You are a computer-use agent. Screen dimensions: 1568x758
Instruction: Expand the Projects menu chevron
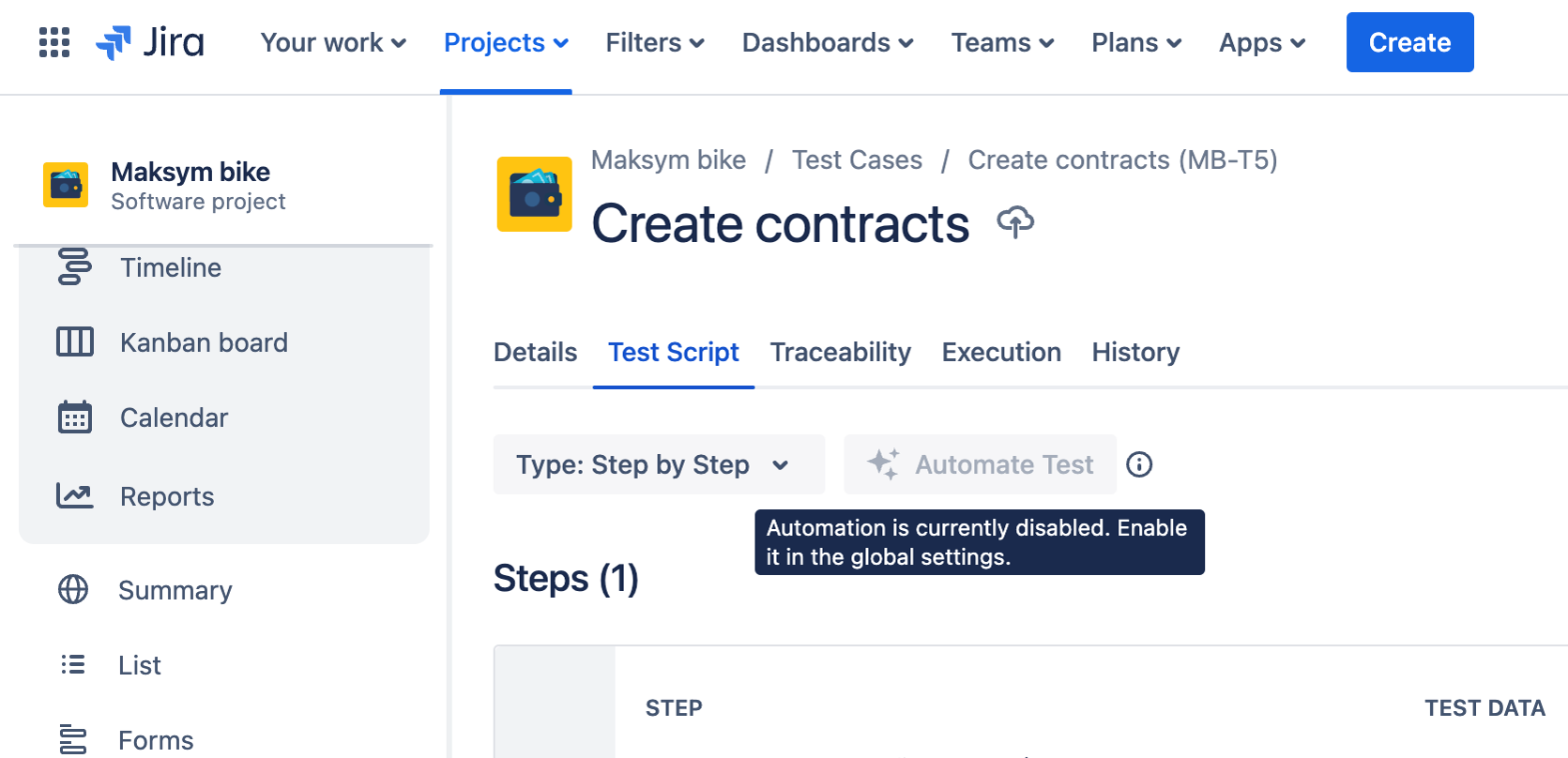point(562,43)
